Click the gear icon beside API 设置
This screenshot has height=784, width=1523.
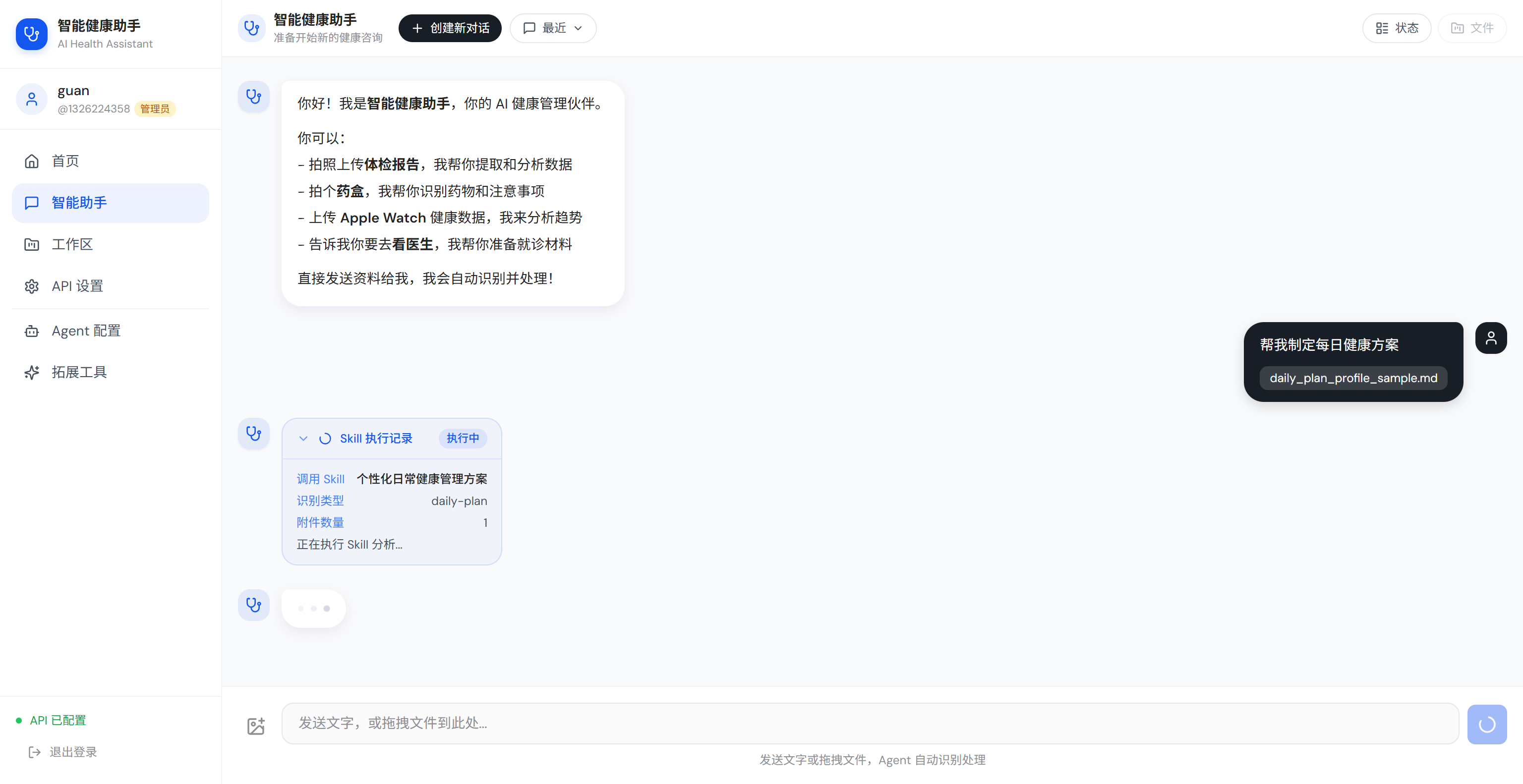click(x=31, y=286)
